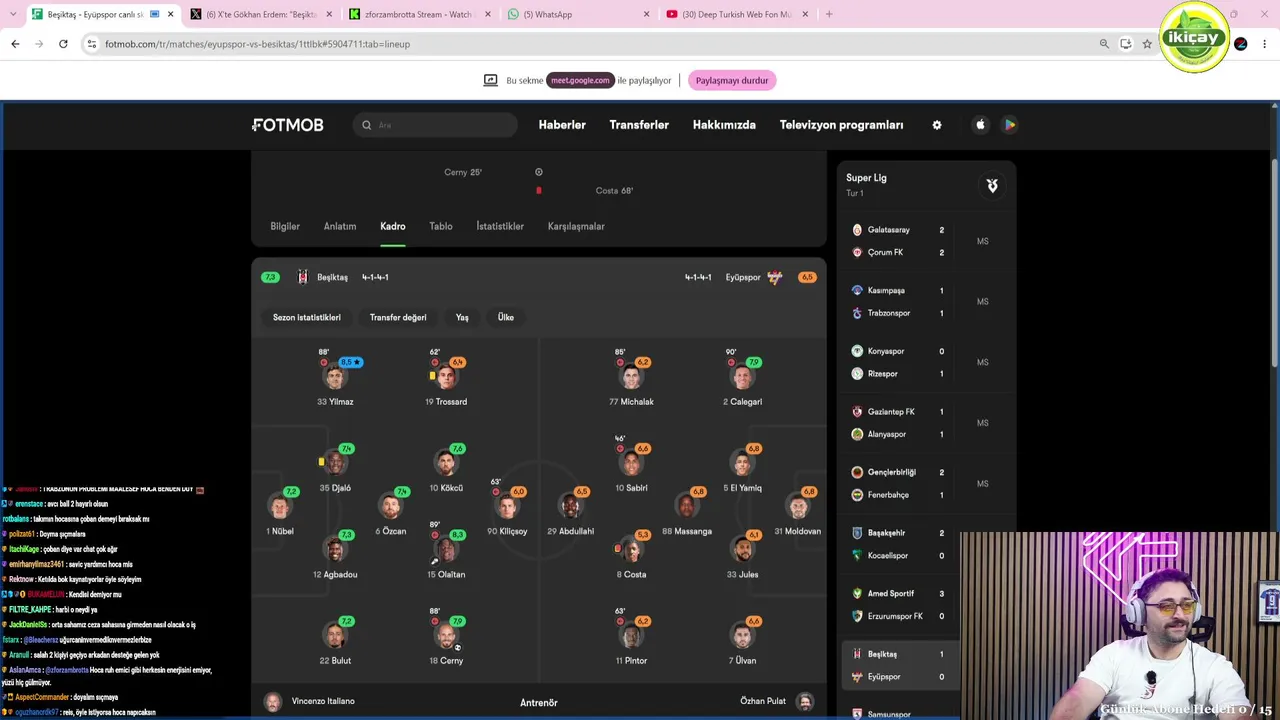This screenshot has width=1280, height=720.
Task: Close the WhatsApp browser tab
Action: pos(646,14)
